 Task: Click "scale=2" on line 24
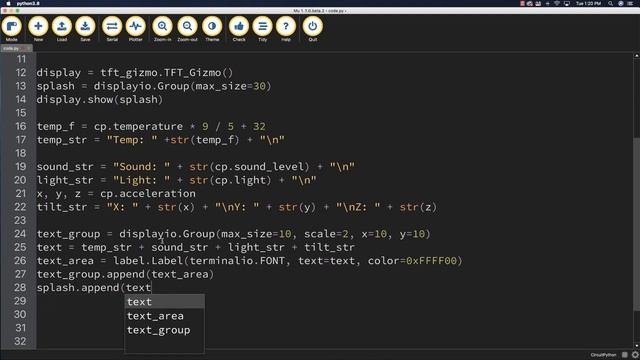pyautogui.click(x=327, y=234)
